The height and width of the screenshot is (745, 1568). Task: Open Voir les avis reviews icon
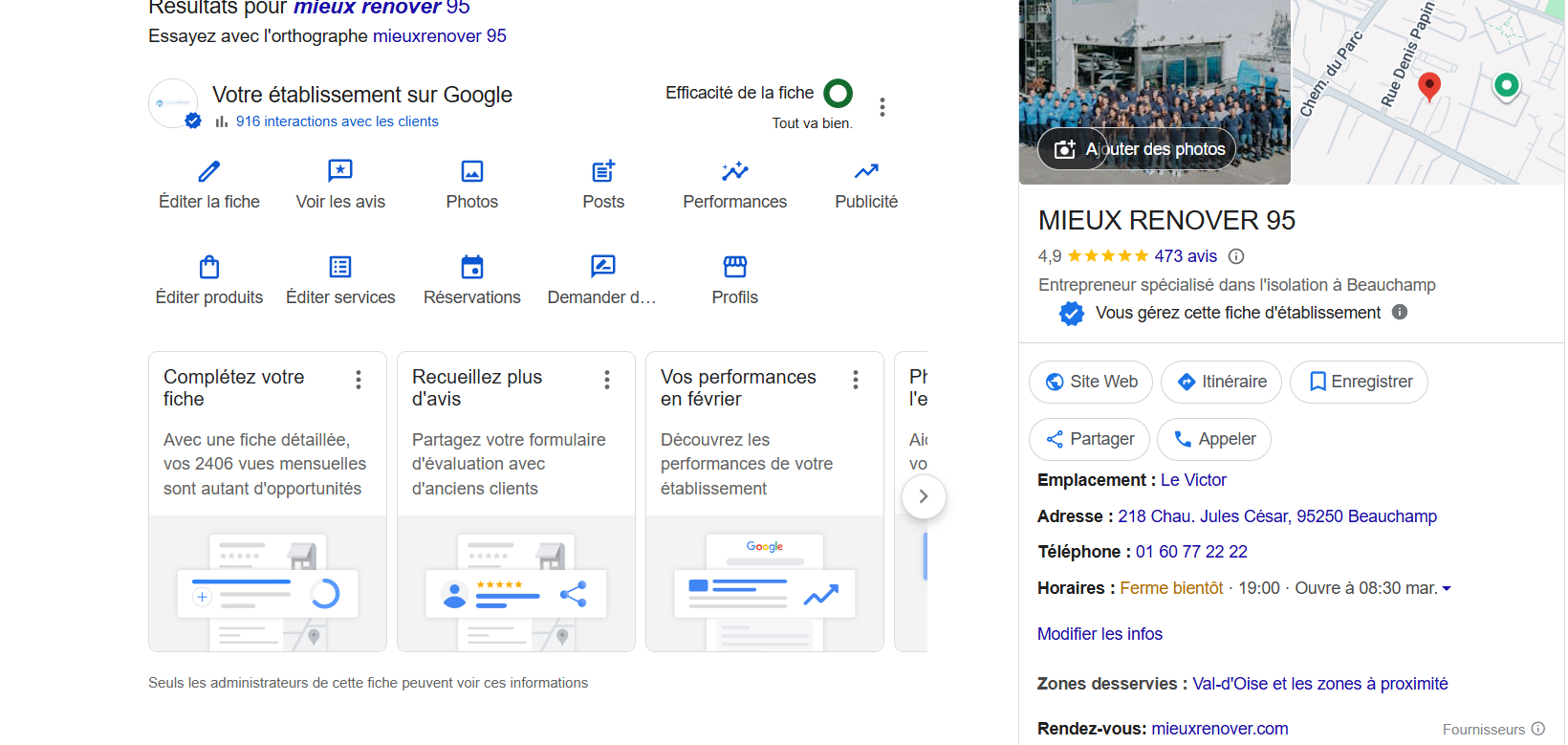point(340,171)
